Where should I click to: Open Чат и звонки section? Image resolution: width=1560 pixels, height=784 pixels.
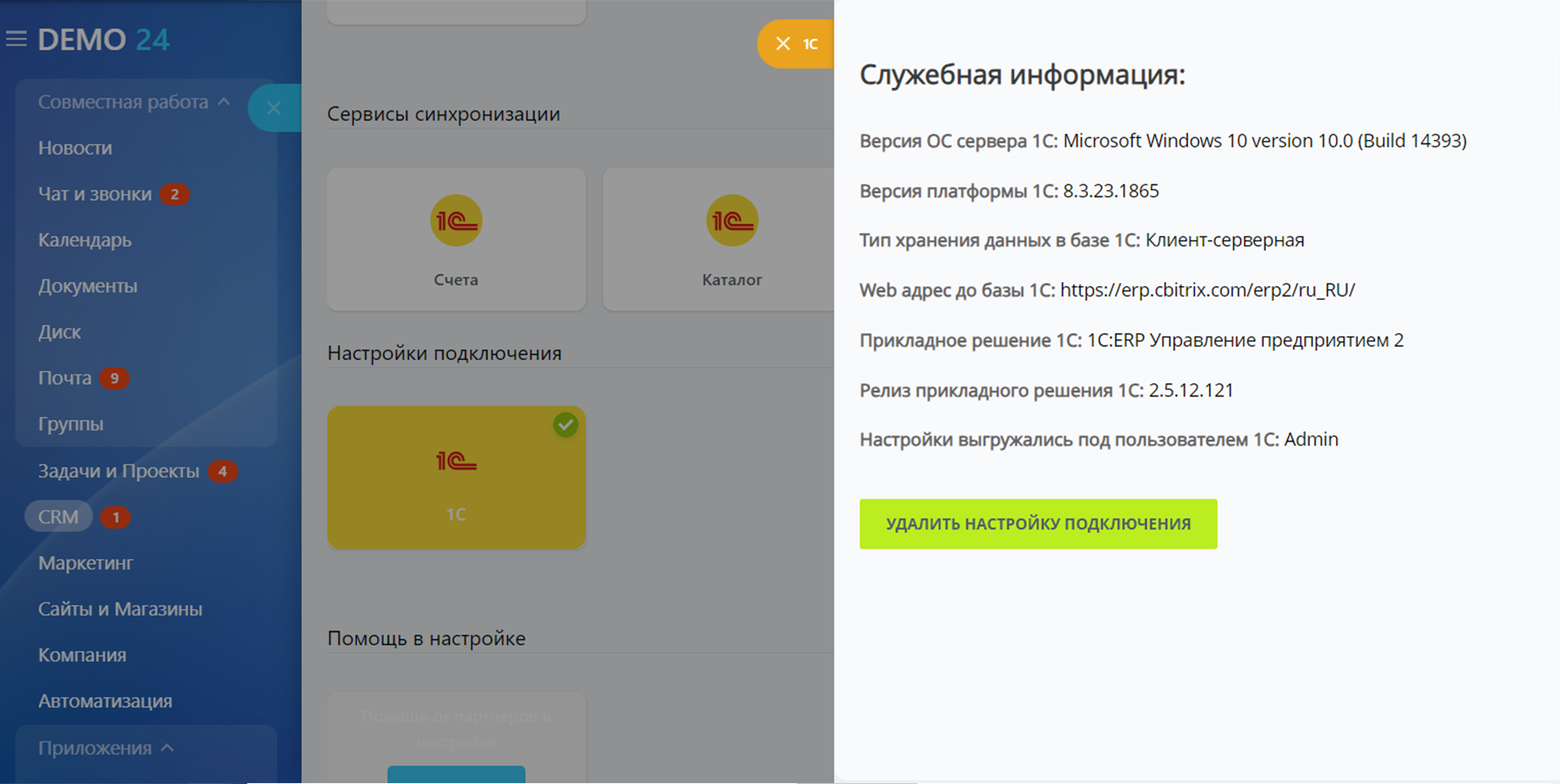(x=94, y=194)
